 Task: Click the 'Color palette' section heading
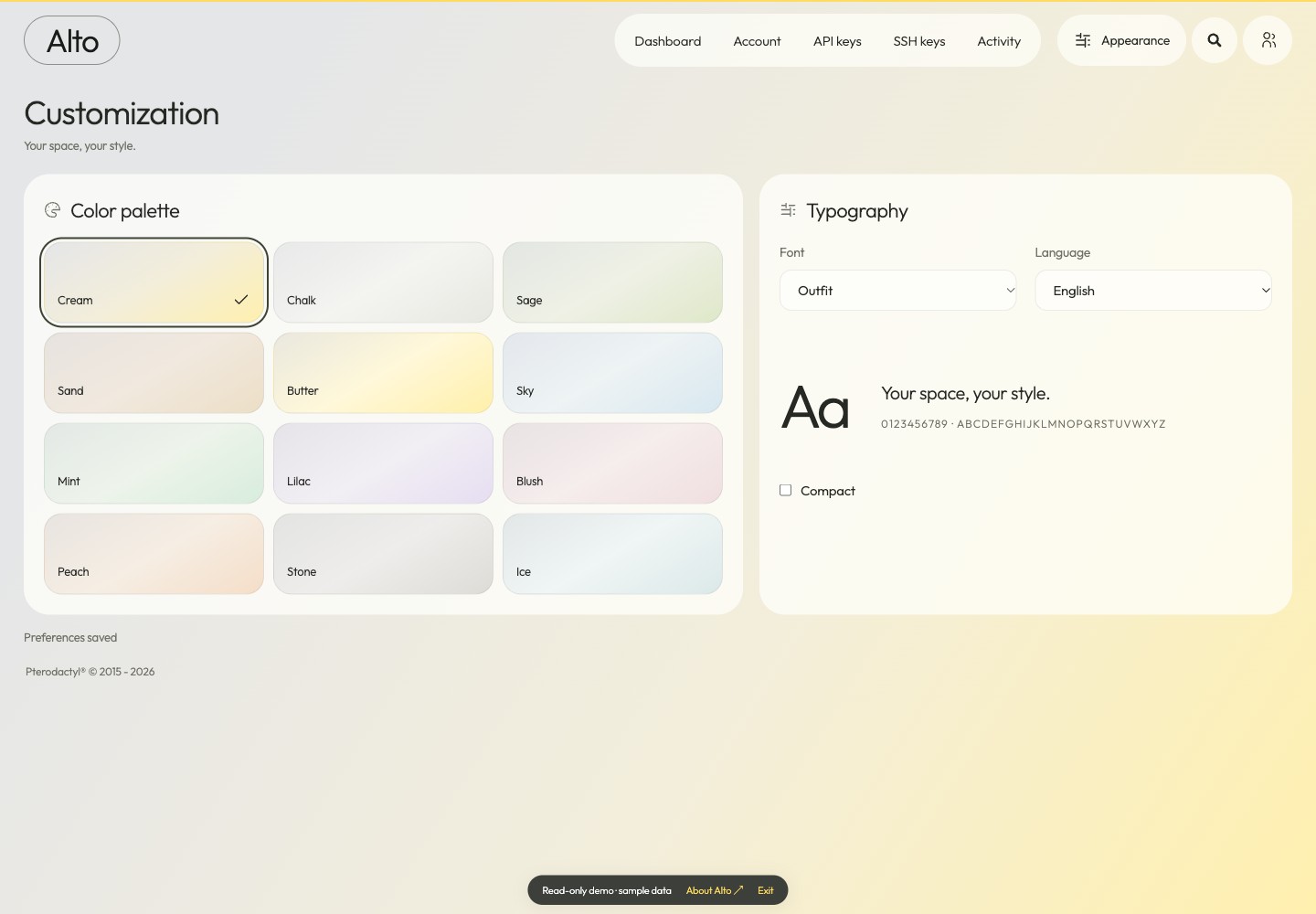point(125,211)
